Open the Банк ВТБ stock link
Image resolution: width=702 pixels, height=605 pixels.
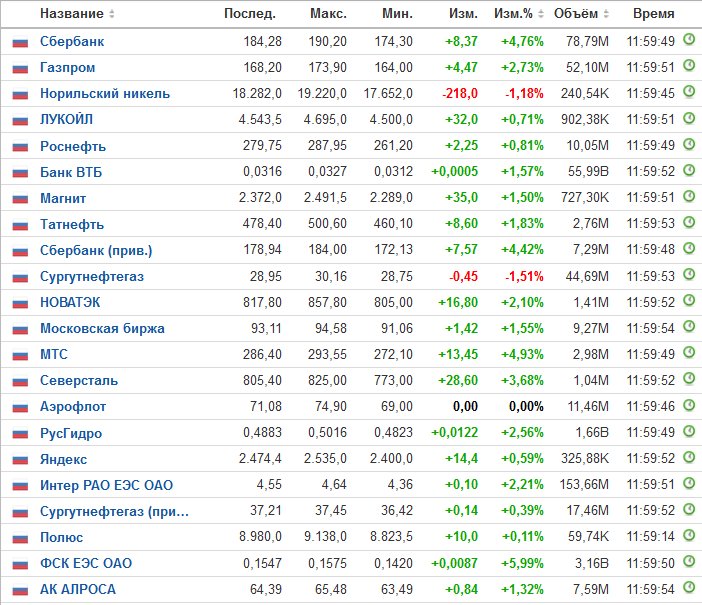coord(71,172)
